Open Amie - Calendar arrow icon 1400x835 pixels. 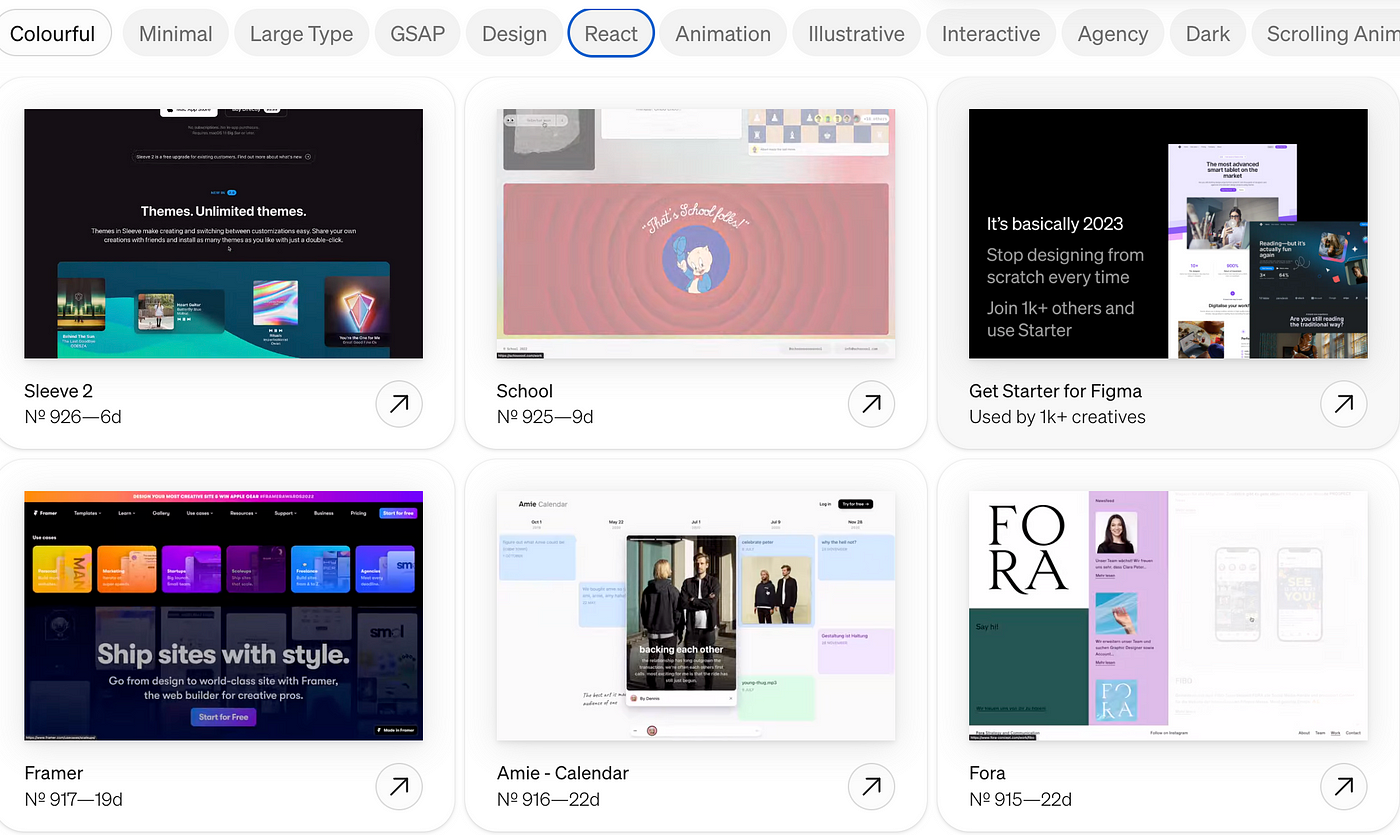871,787
